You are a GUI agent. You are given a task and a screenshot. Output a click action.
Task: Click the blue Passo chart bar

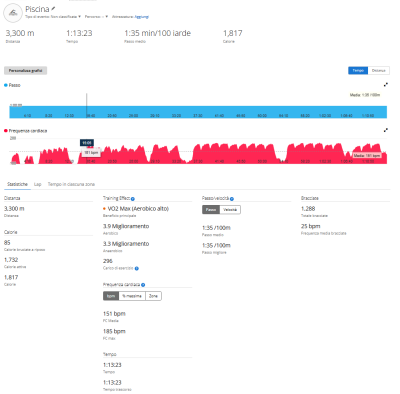pos(198,112)
